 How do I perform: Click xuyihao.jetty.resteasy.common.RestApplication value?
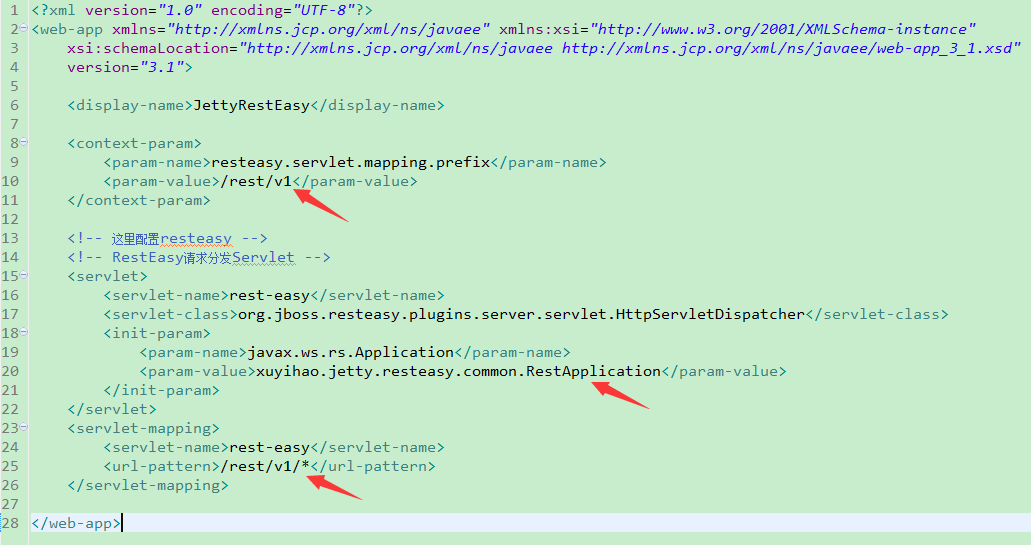(x=458, y=371)
